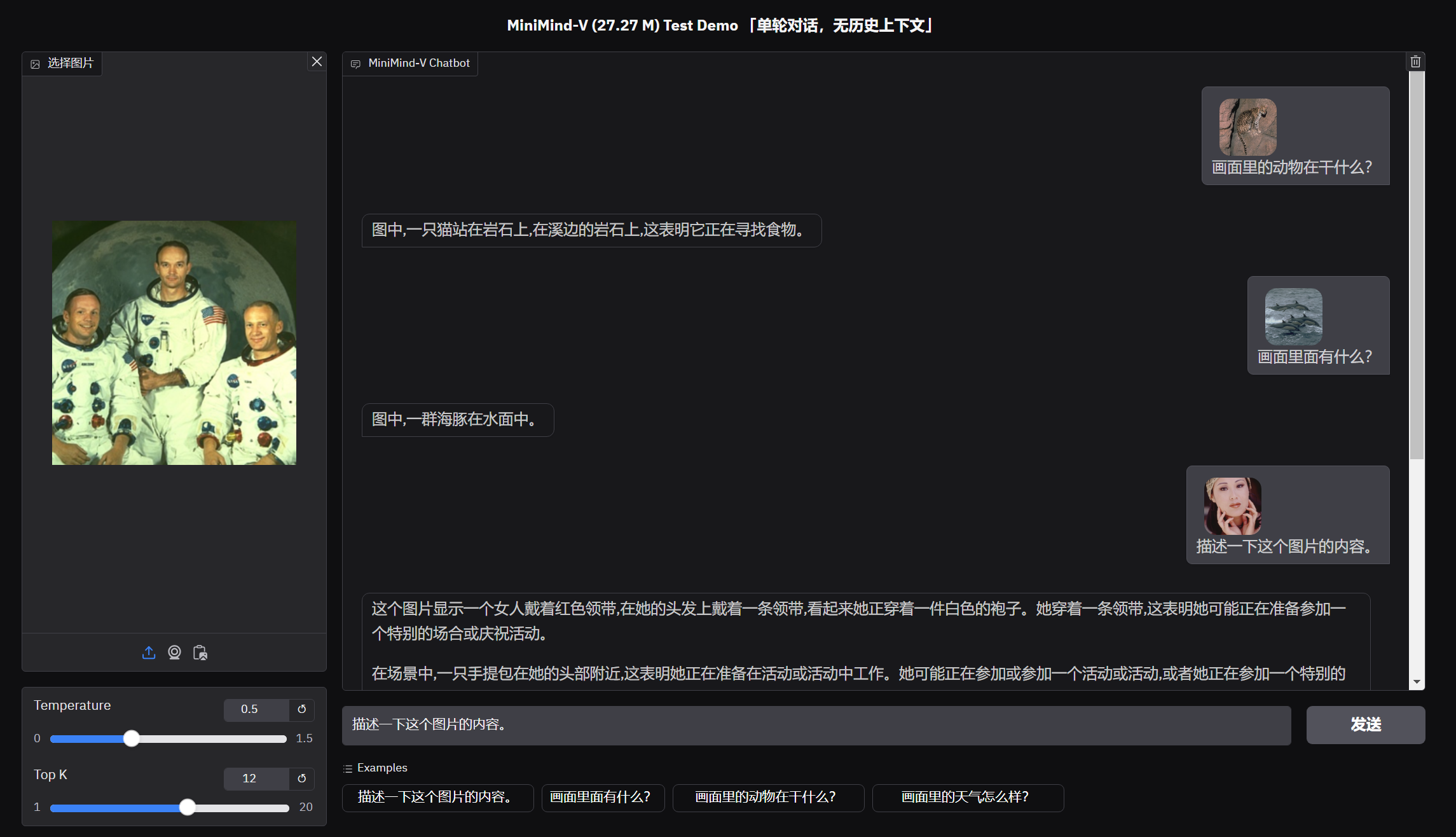This screenshot has width=1456, height=837.
Task: Reset the Top K value
Action: point(302,778)
